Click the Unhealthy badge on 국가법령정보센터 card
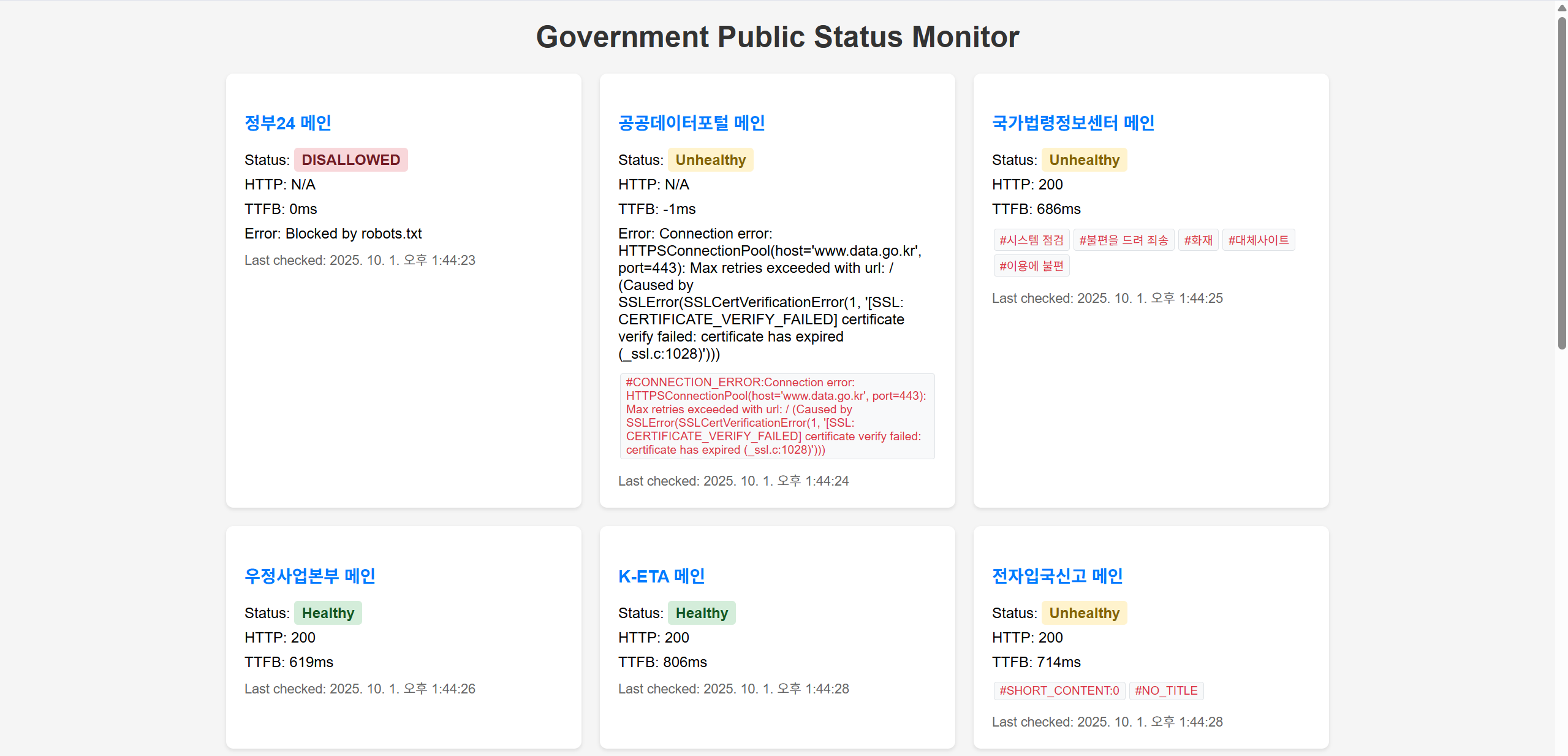This screenshot has width=1568, height=756. 1084,160
